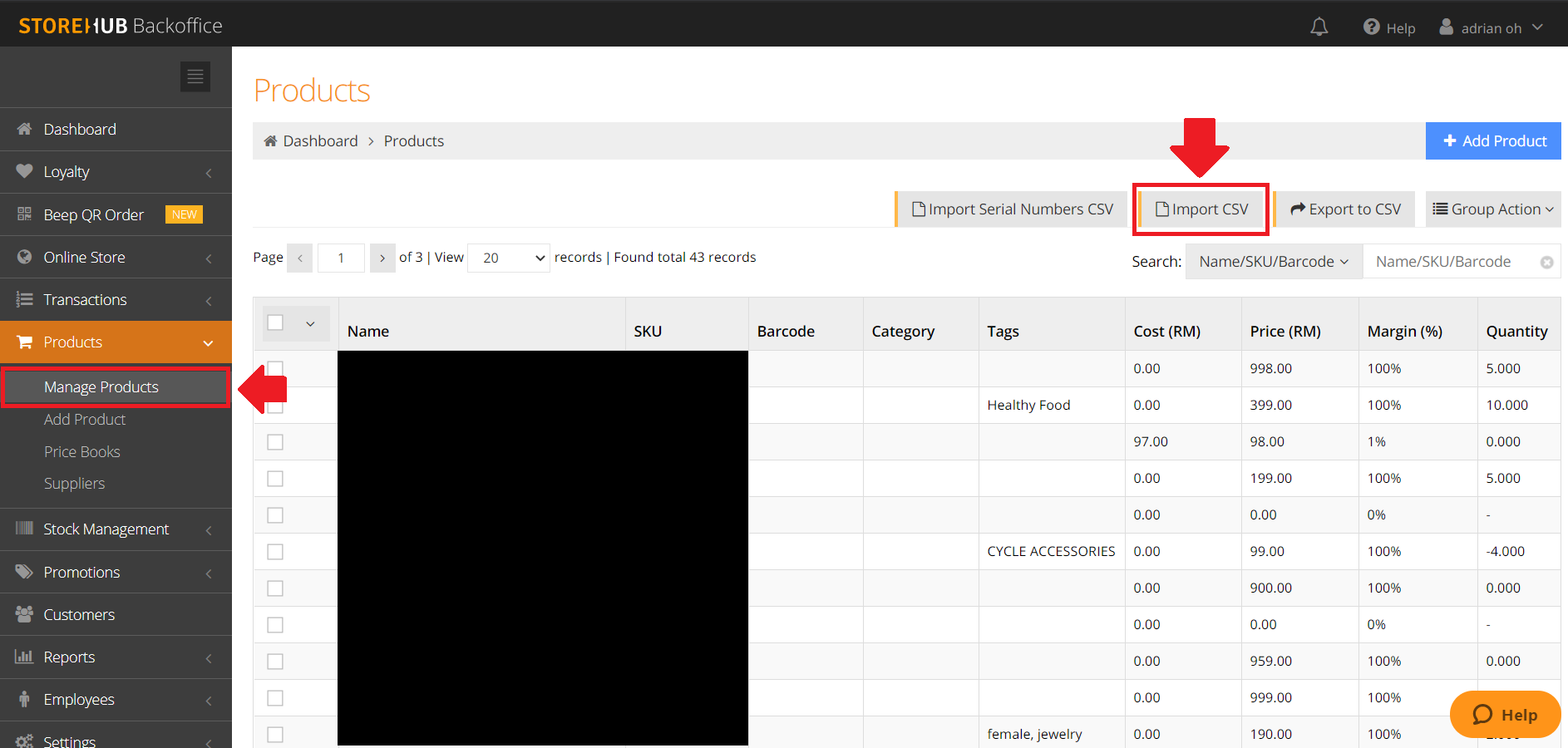Screen dimensions: 1568x748
Task: Open Suppliers in the sidebar
Action: [75, 484]
